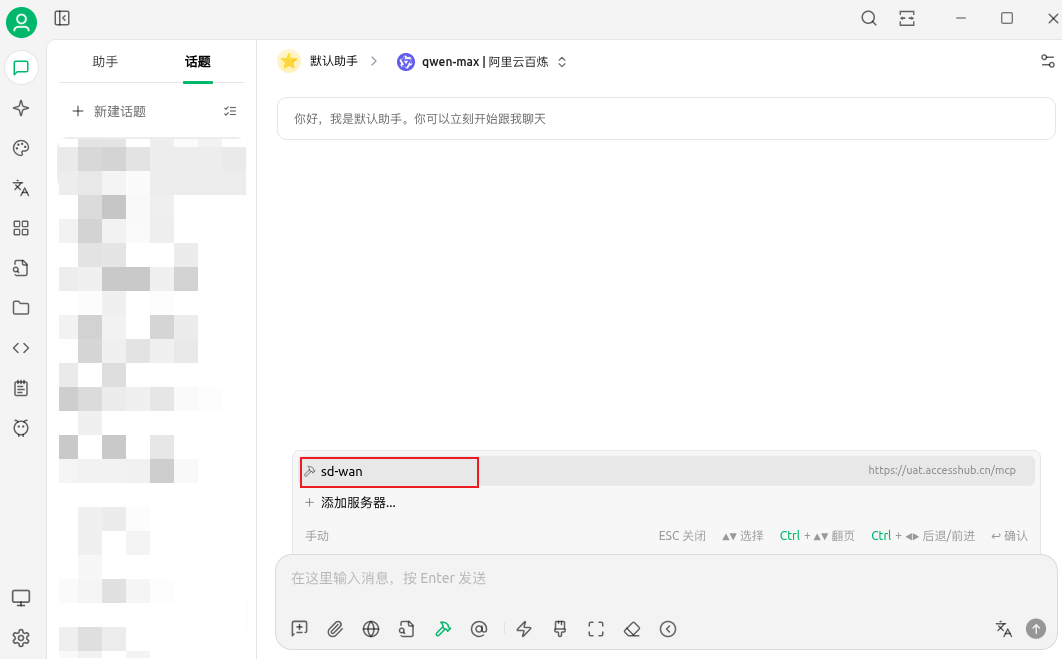Screen dimensions: 1062x659
Task: Click the knowledge base icon in input toolbar
Action: (x=406, y=629)
